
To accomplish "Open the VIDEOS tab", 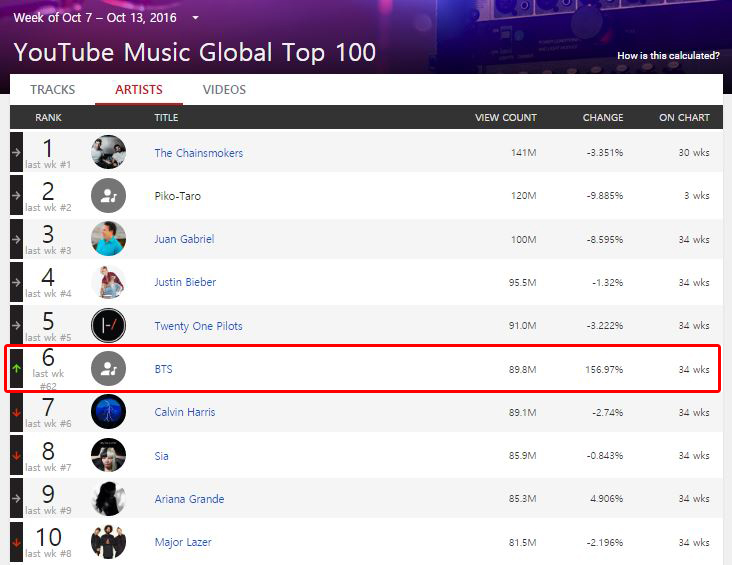I will coord(224,89).
